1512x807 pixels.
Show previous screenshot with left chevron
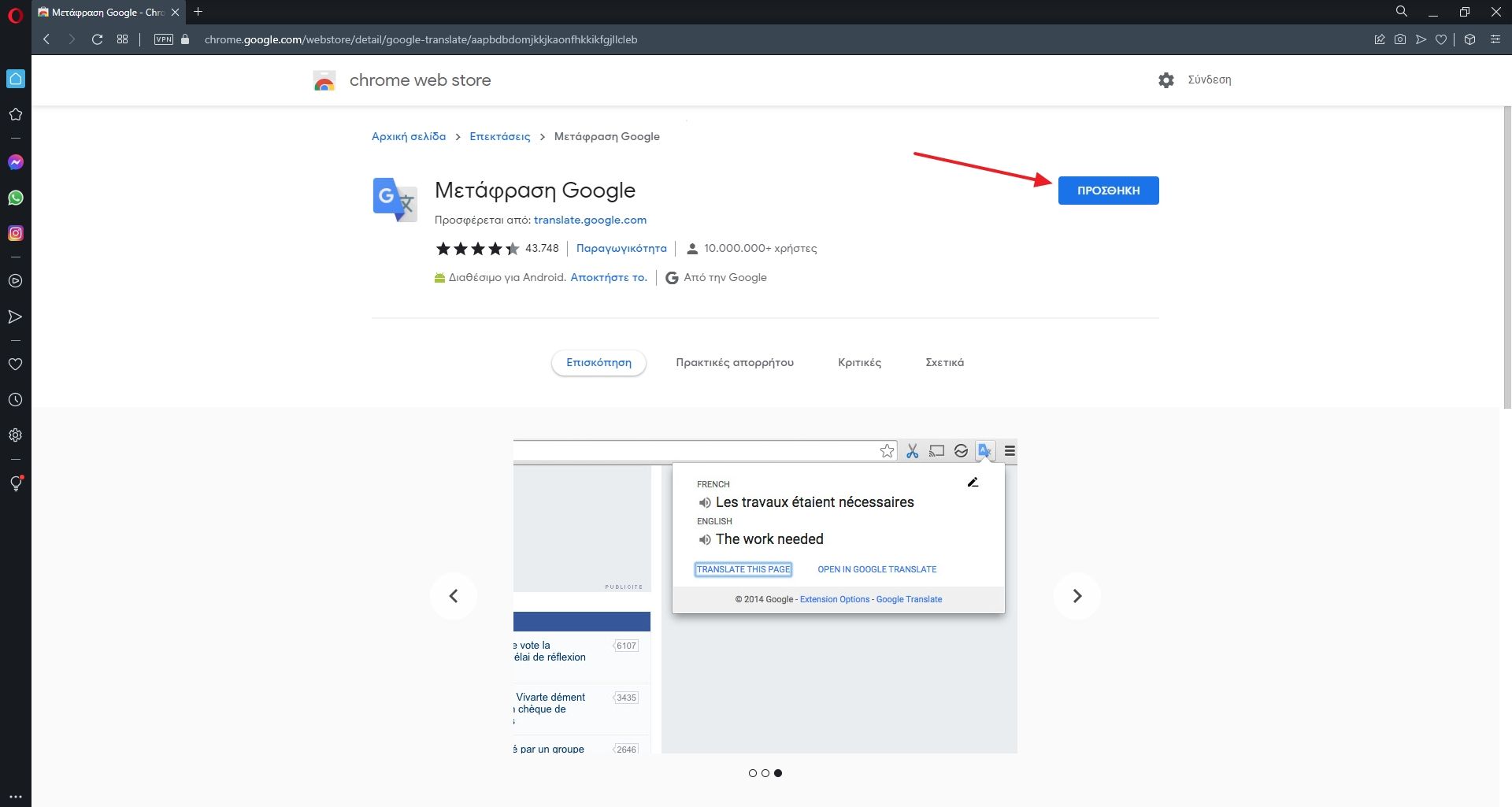(x=454, y=596)
